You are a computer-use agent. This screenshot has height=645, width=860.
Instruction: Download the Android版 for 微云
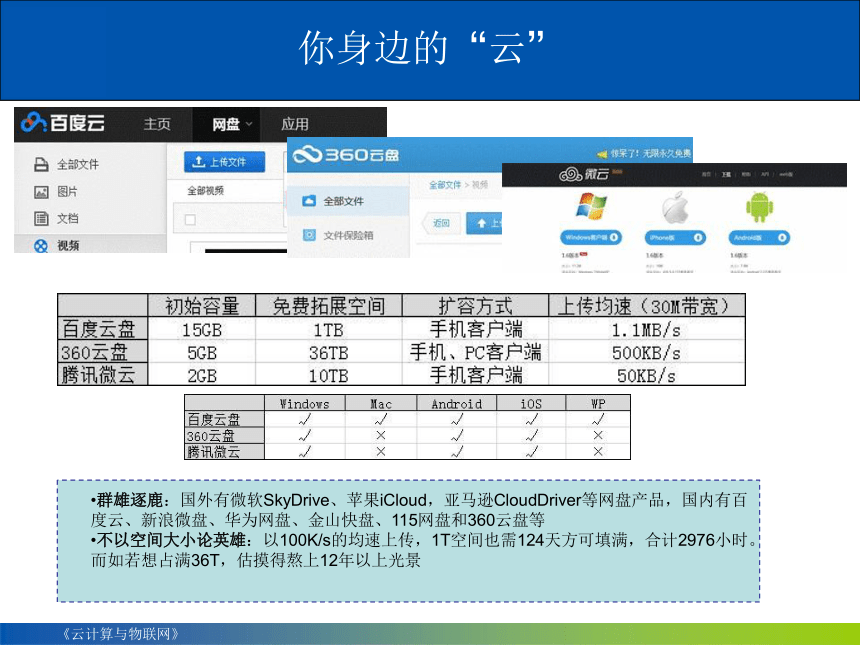(759, 237)
